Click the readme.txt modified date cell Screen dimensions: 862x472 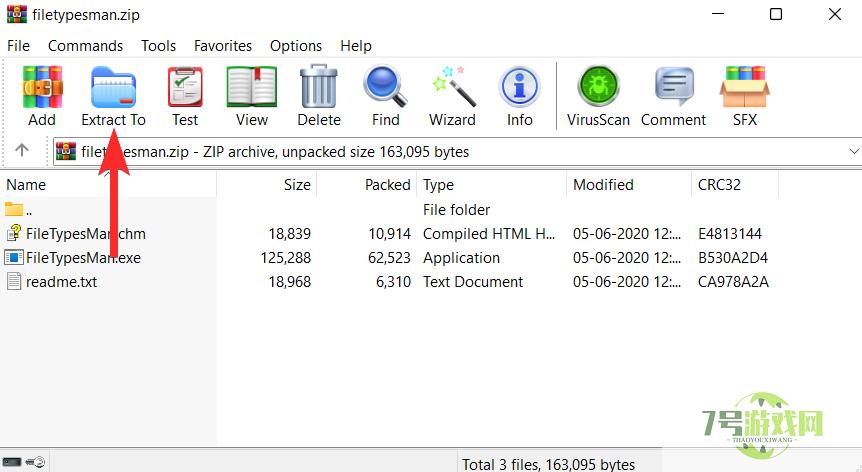point(627,282)
